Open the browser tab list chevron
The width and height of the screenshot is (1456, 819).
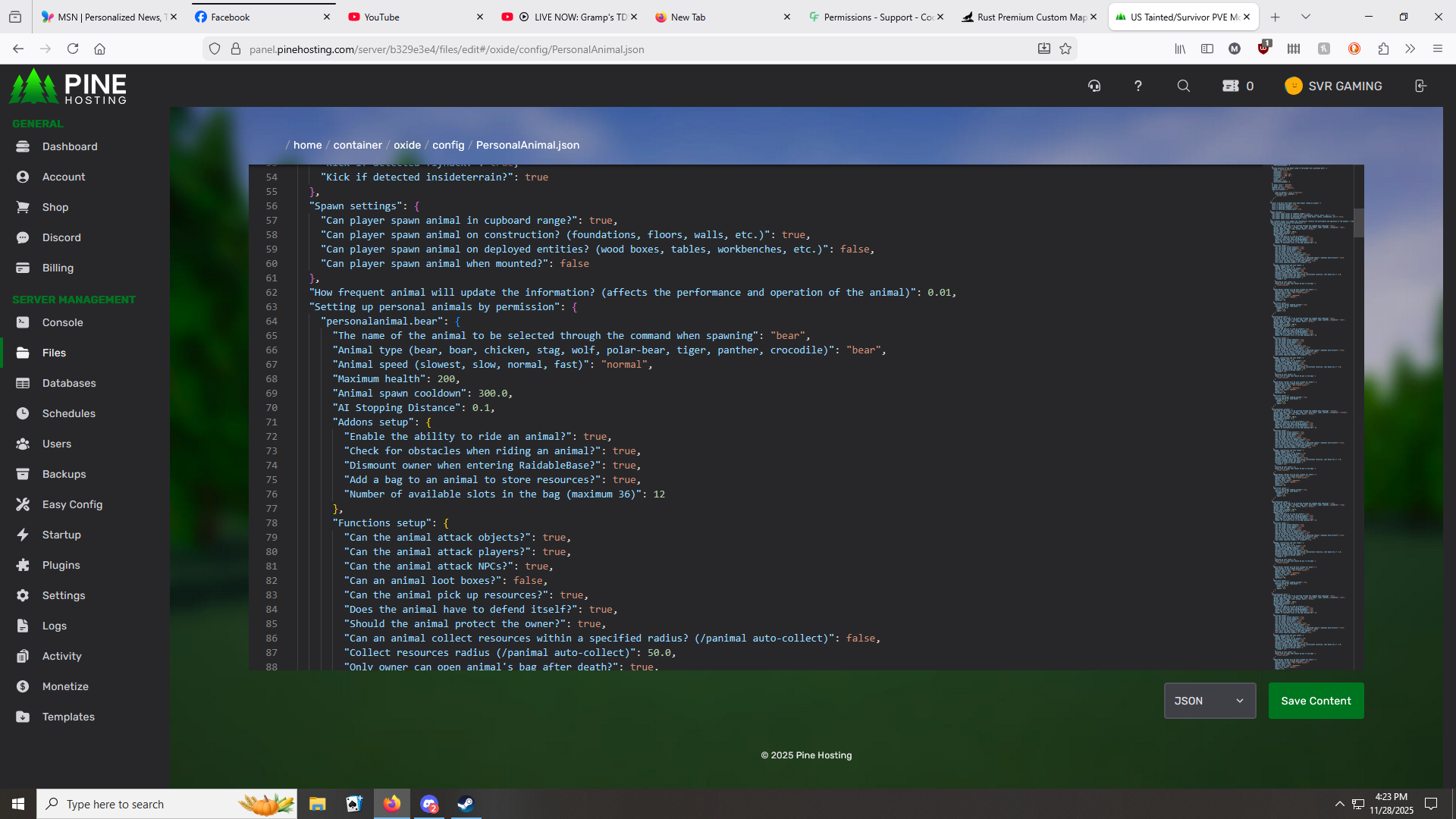tap(1305, 17)
